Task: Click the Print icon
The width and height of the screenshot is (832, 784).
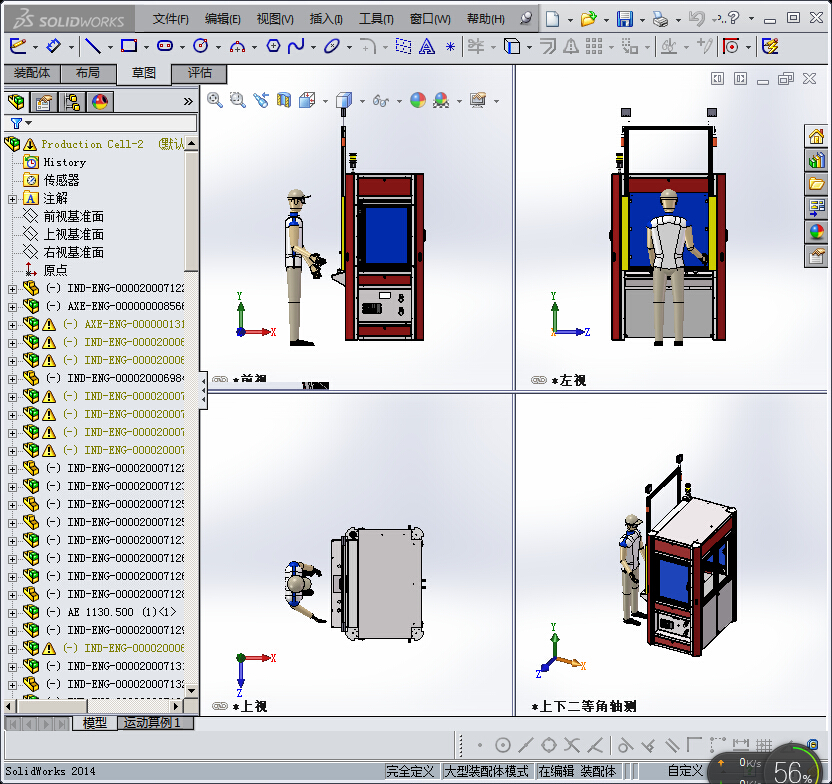Action: coord(661,20)
